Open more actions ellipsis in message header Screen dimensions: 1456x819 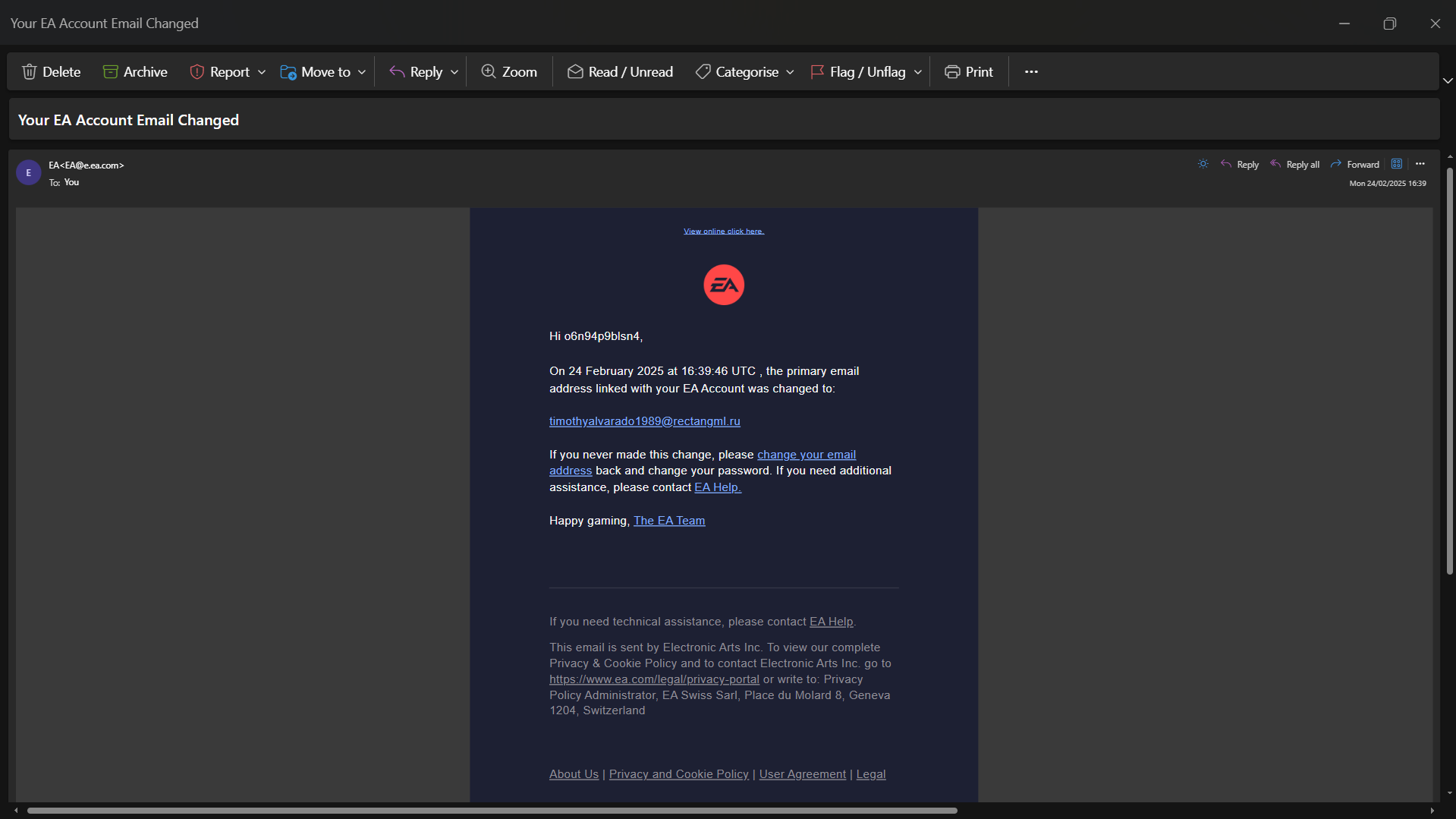click(1420, 164)
